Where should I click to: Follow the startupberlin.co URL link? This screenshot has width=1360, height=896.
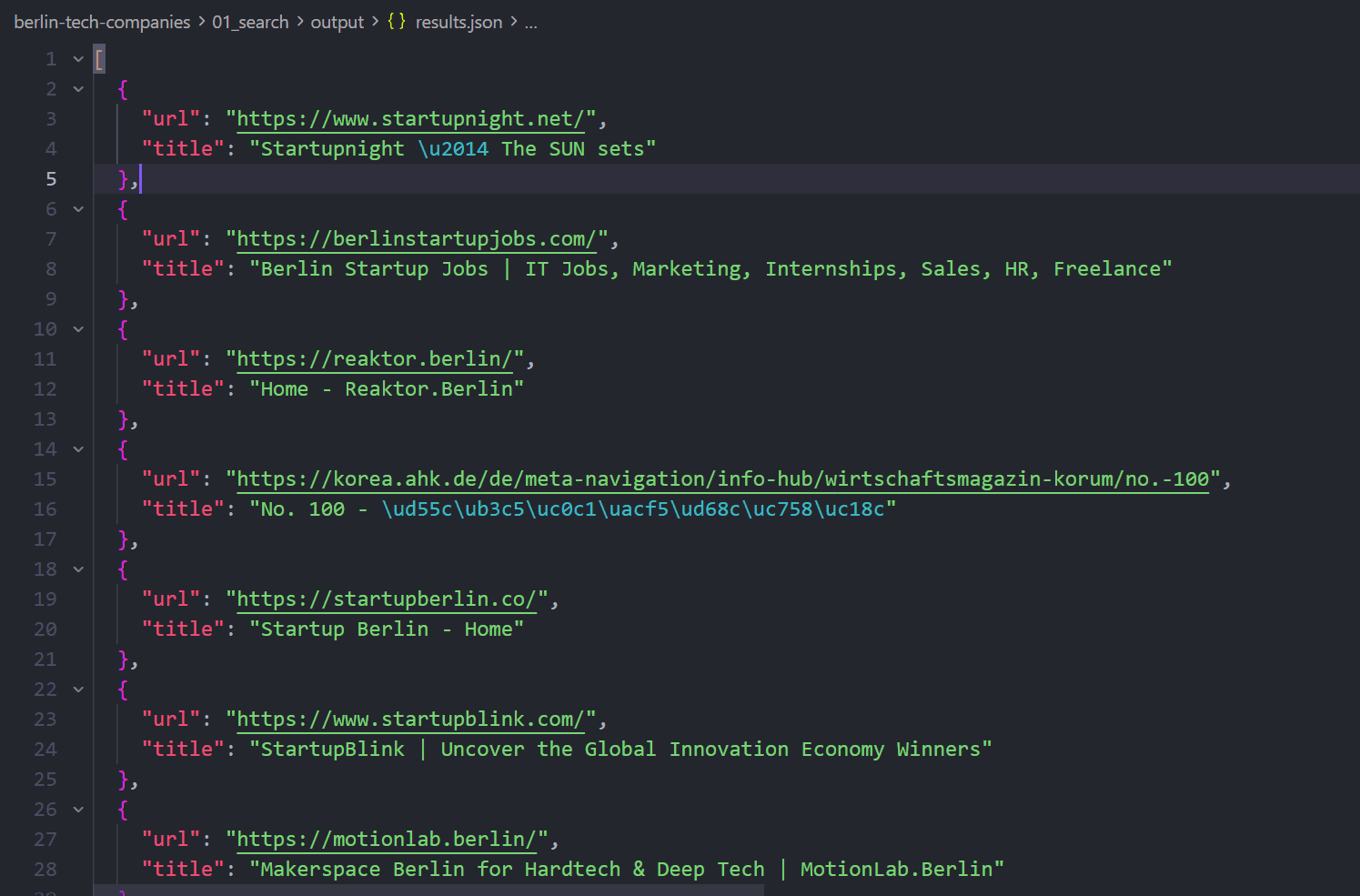click(387, 599)
